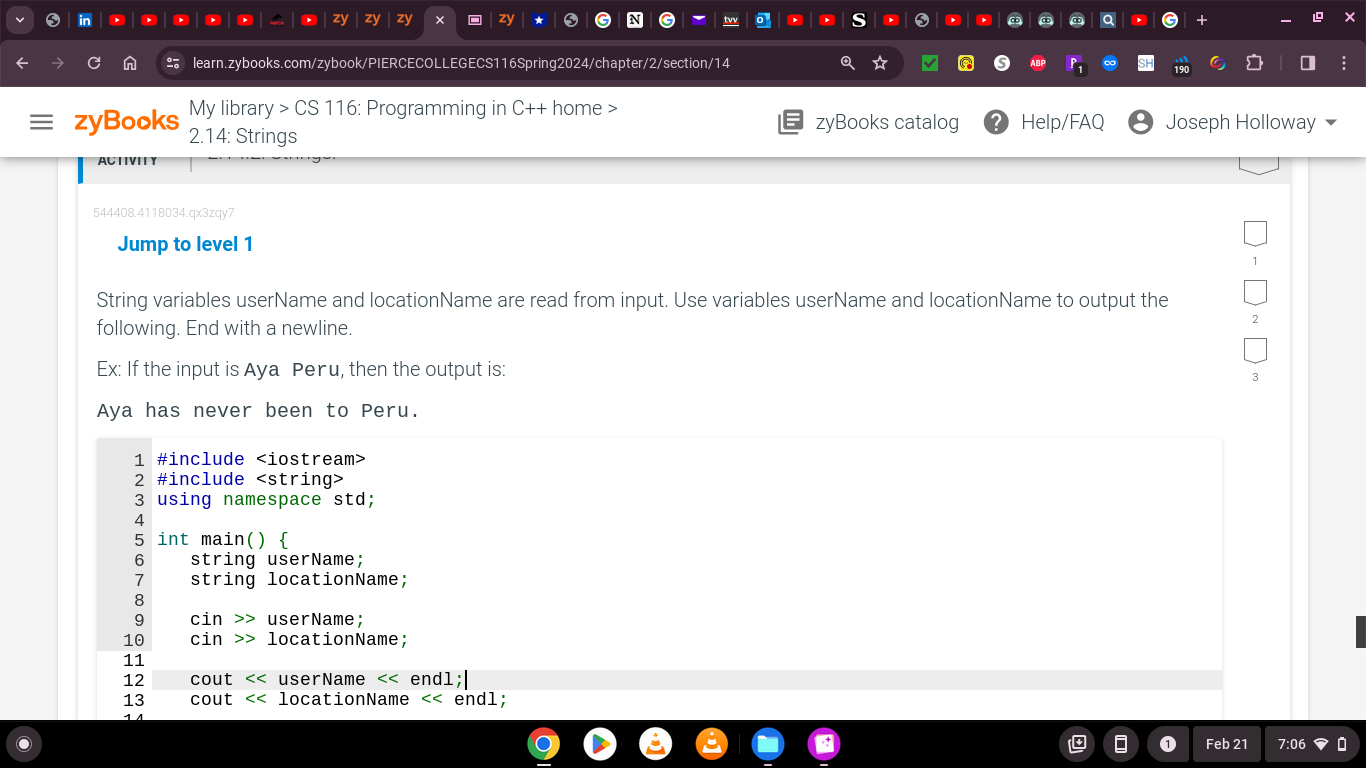The width and height of the screenshot is (1366, 768).
Task: Open the browser extensions puzzle-piece menu
Action: click(1254, 63)
